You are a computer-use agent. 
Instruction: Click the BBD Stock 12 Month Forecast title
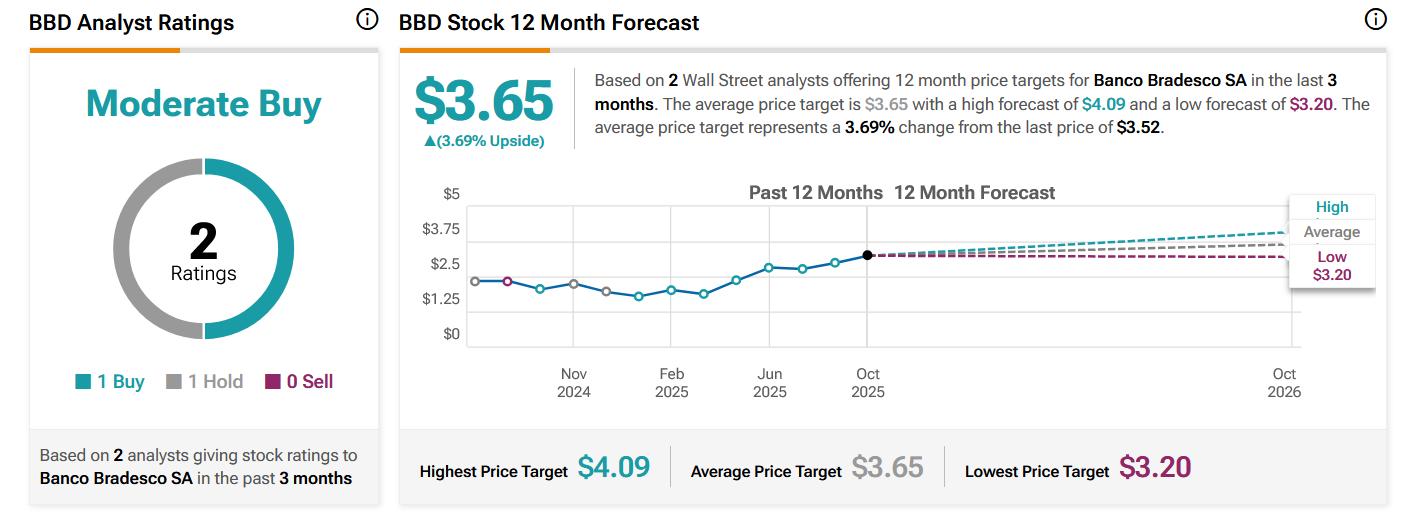pos(549,22)
